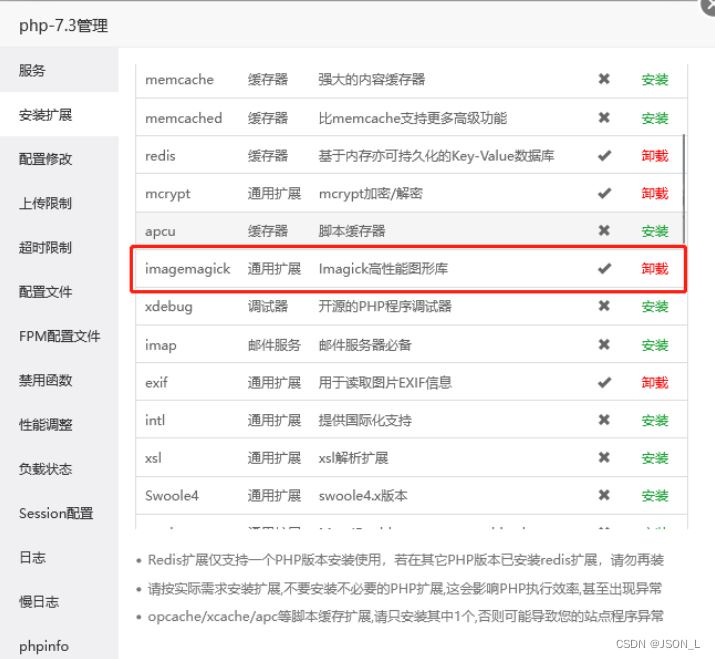Click the cross status icon for xsl
The height and width of the screenshot is (659, 715).
point(604,457)
